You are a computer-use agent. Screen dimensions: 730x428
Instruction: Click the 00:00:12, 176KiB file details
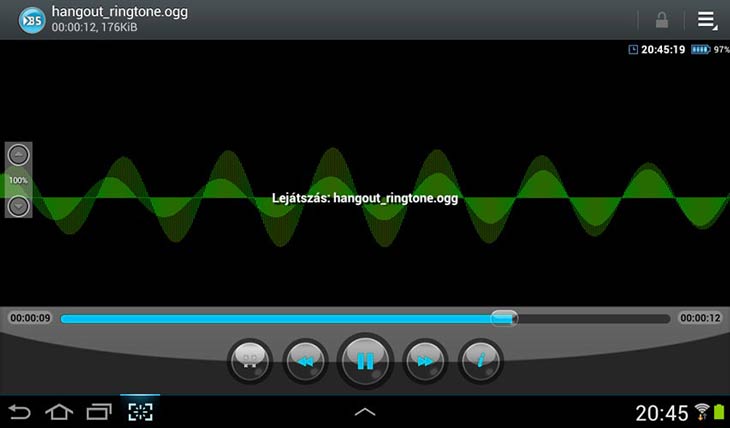click(95, 27)
